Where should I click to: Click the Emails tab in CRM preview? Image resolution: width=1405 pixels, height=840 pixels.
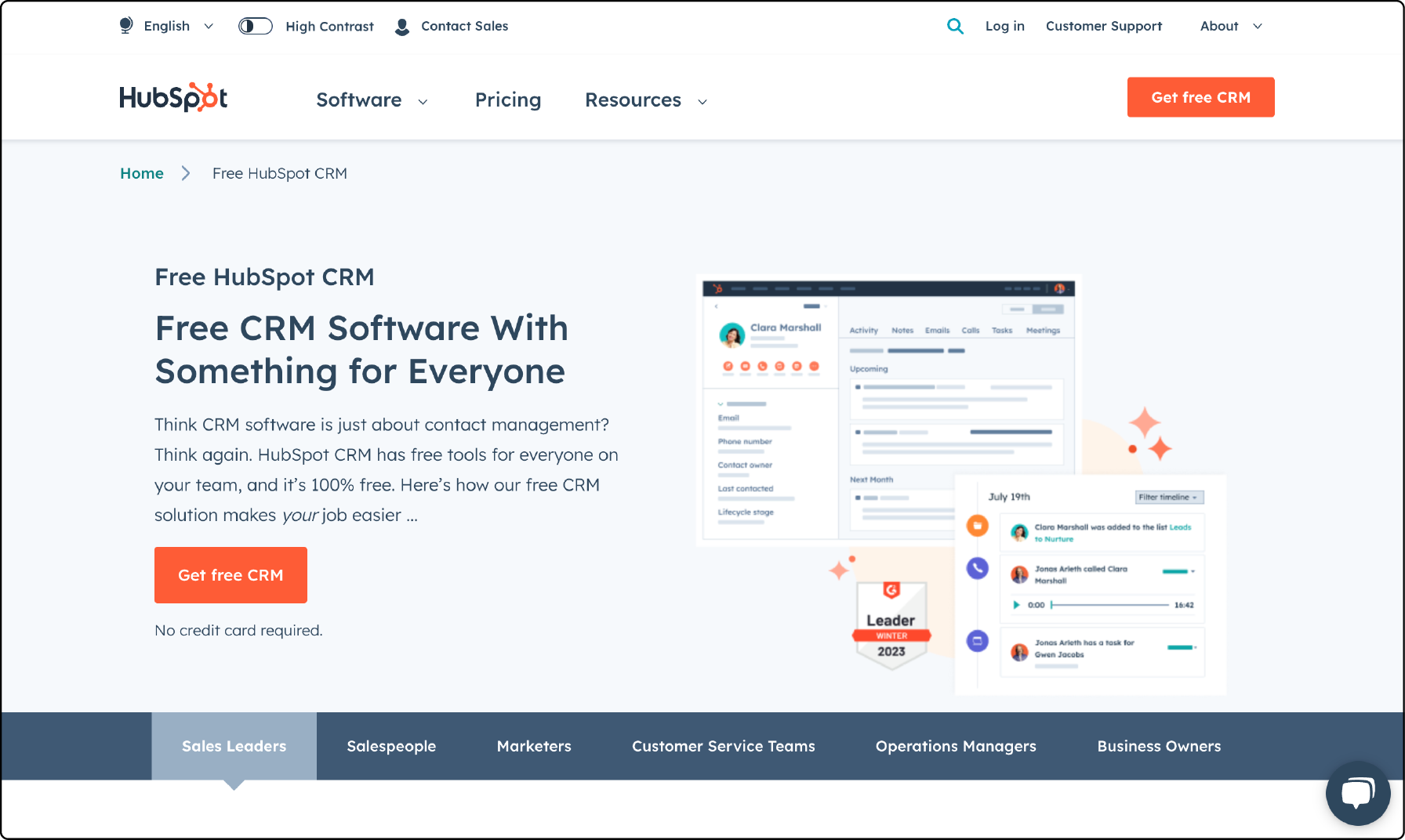point(937,331)
